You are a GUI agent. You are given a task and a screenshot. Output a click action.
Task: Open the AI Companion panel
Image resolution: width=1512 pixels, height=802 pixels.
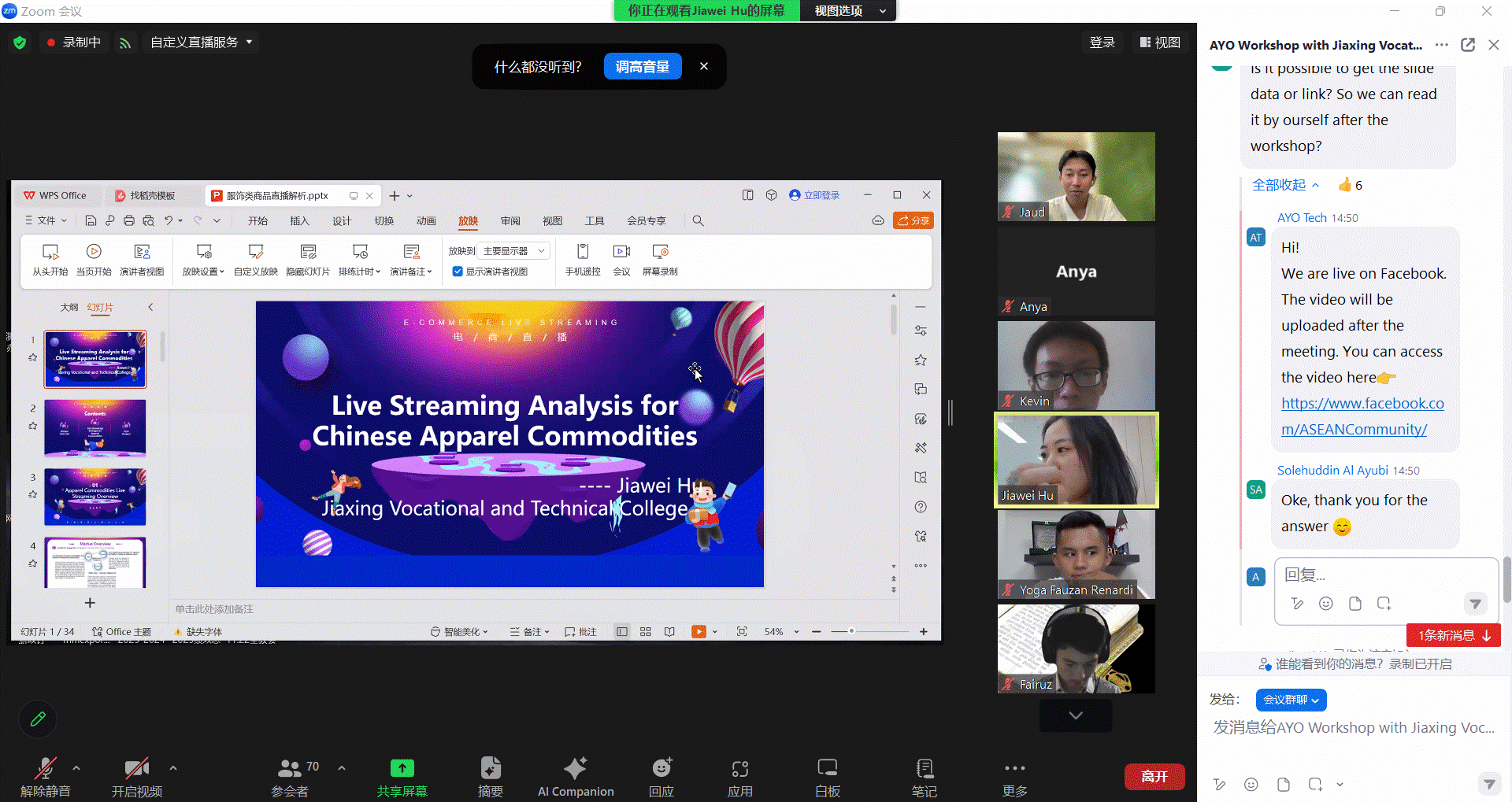[575, 769]
